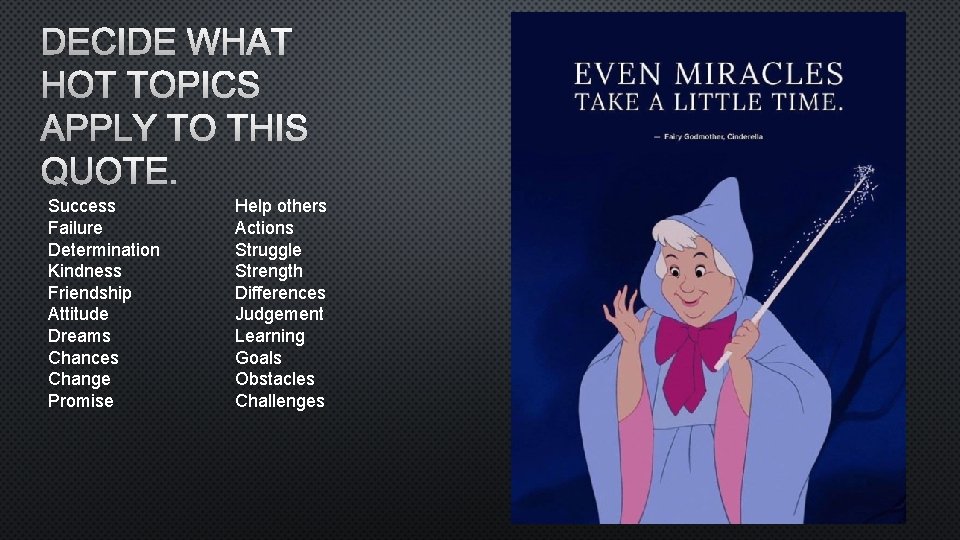The height and width of the screenshot is (540, 960).
Task: Click the Determination topic
Action: click(x=104, y=250)
